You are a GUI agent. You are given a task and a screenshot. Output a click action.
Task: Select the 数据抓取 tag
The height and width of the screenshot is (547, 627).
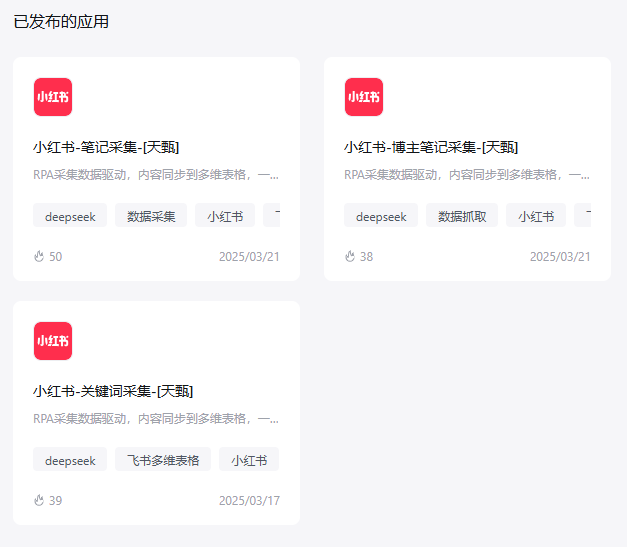click(x=462, y=215)
